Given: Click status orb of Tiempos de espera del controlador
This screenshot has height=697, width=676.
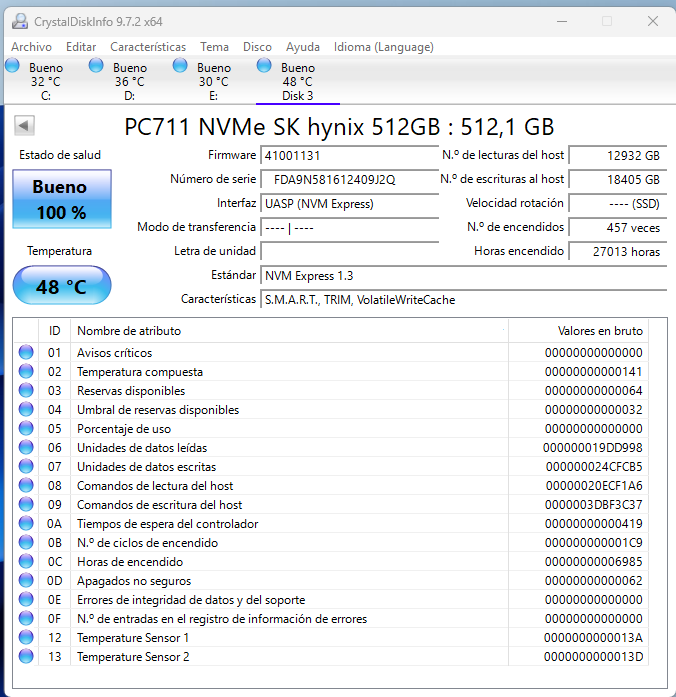Looking at the screenshot, I should [26, 523].
